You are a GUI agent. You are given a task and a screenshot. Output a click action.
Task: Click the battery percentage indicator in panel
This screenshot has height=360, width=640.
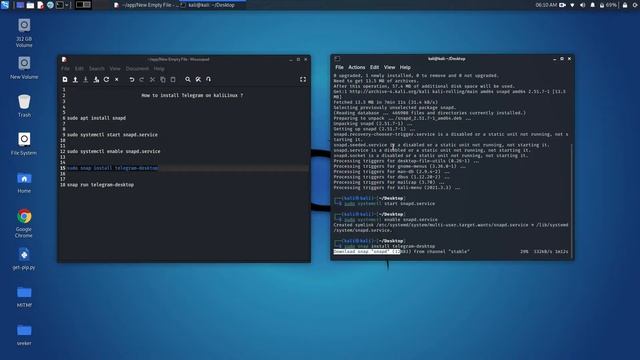pyautogui.click(x=608, y=5)
